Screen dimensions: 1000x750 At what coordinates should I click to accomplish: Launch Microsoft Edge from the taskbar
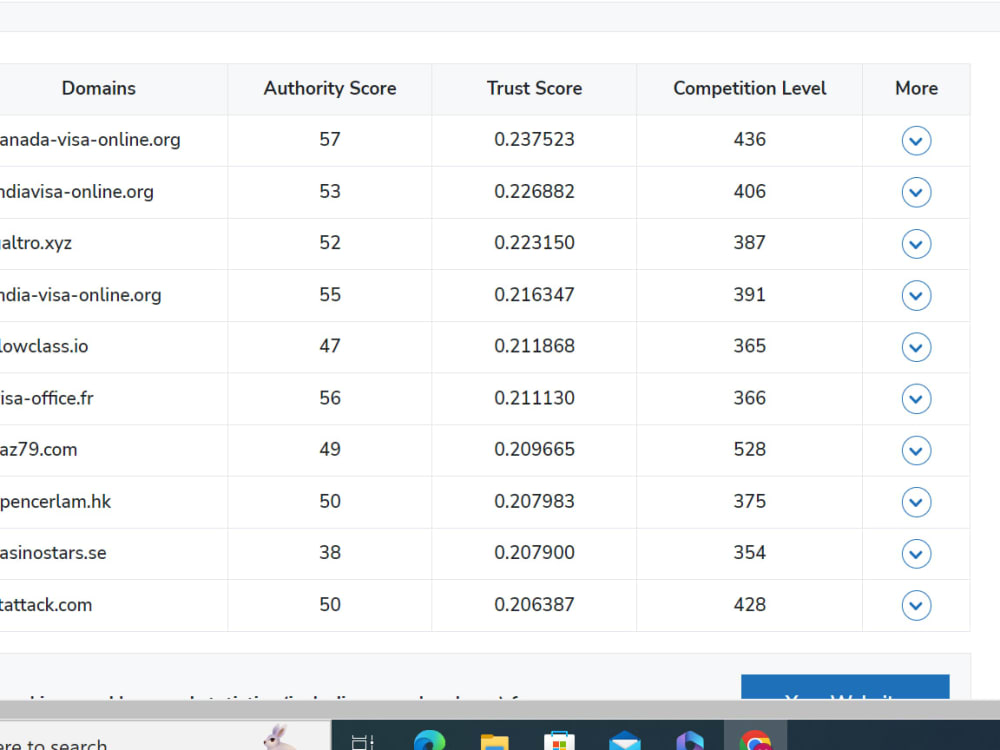pyautogui.click(x=429, y=740)
